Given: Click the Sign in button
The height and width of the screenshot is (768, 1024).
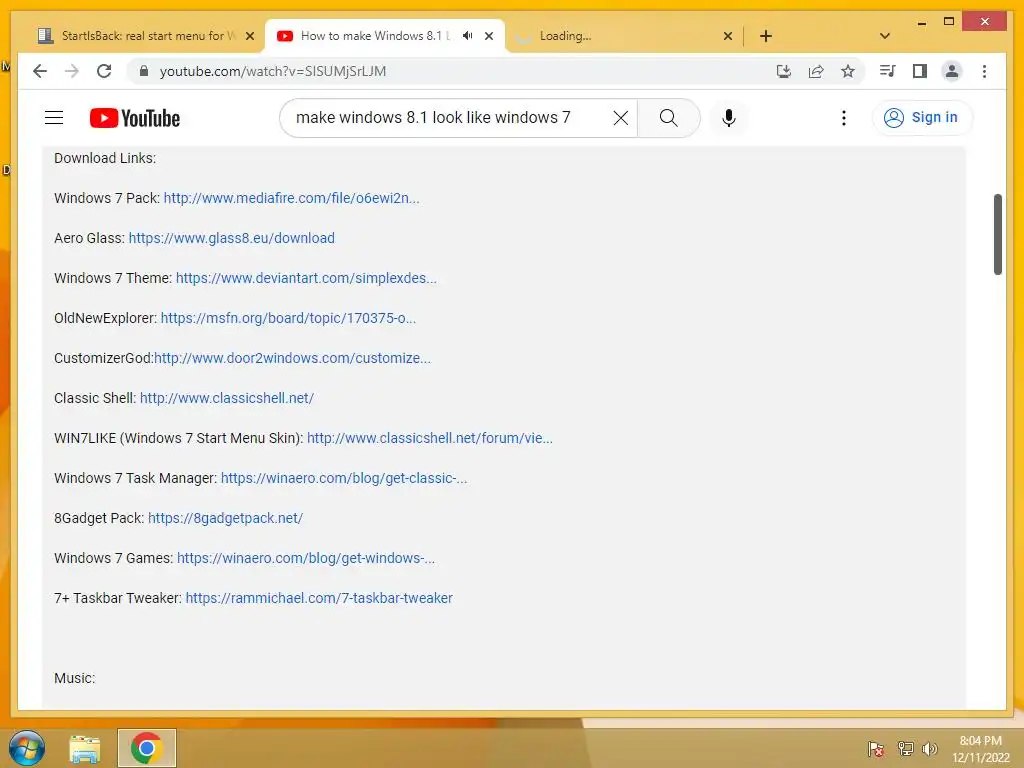Looking at the screenshot, I should [921, 118].
